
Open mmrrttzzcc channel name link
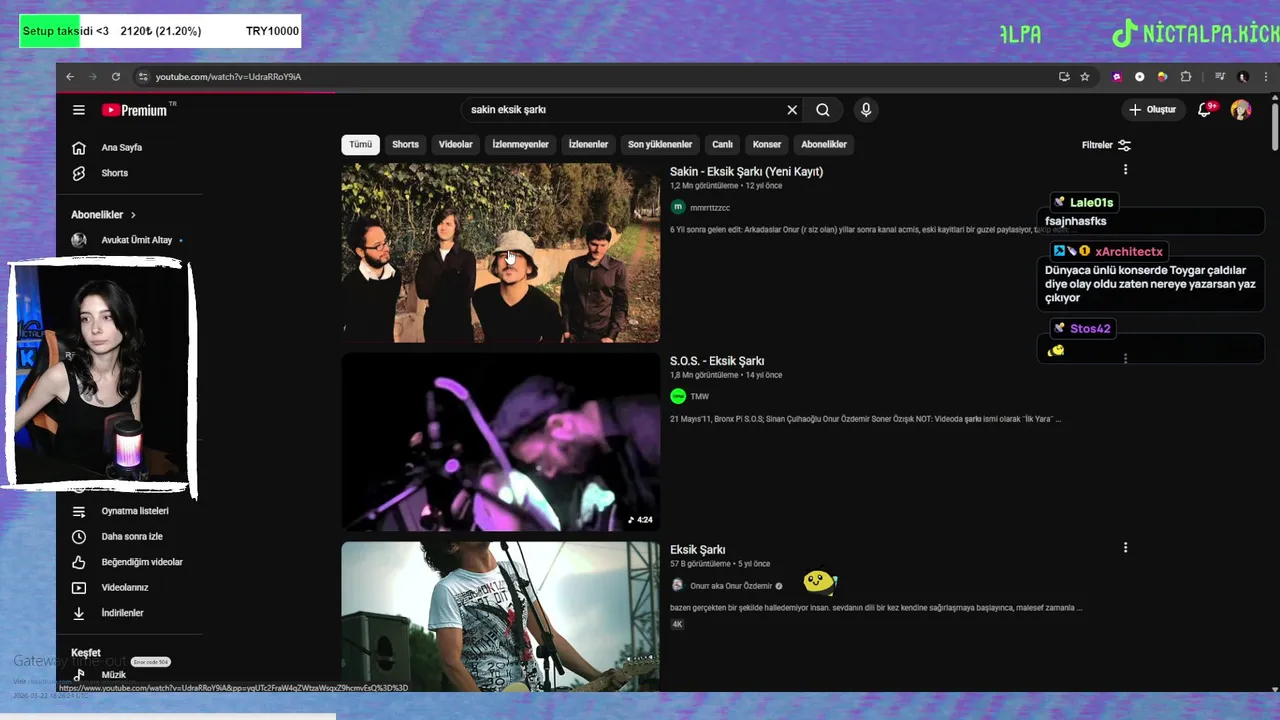[x=710, y=208]
